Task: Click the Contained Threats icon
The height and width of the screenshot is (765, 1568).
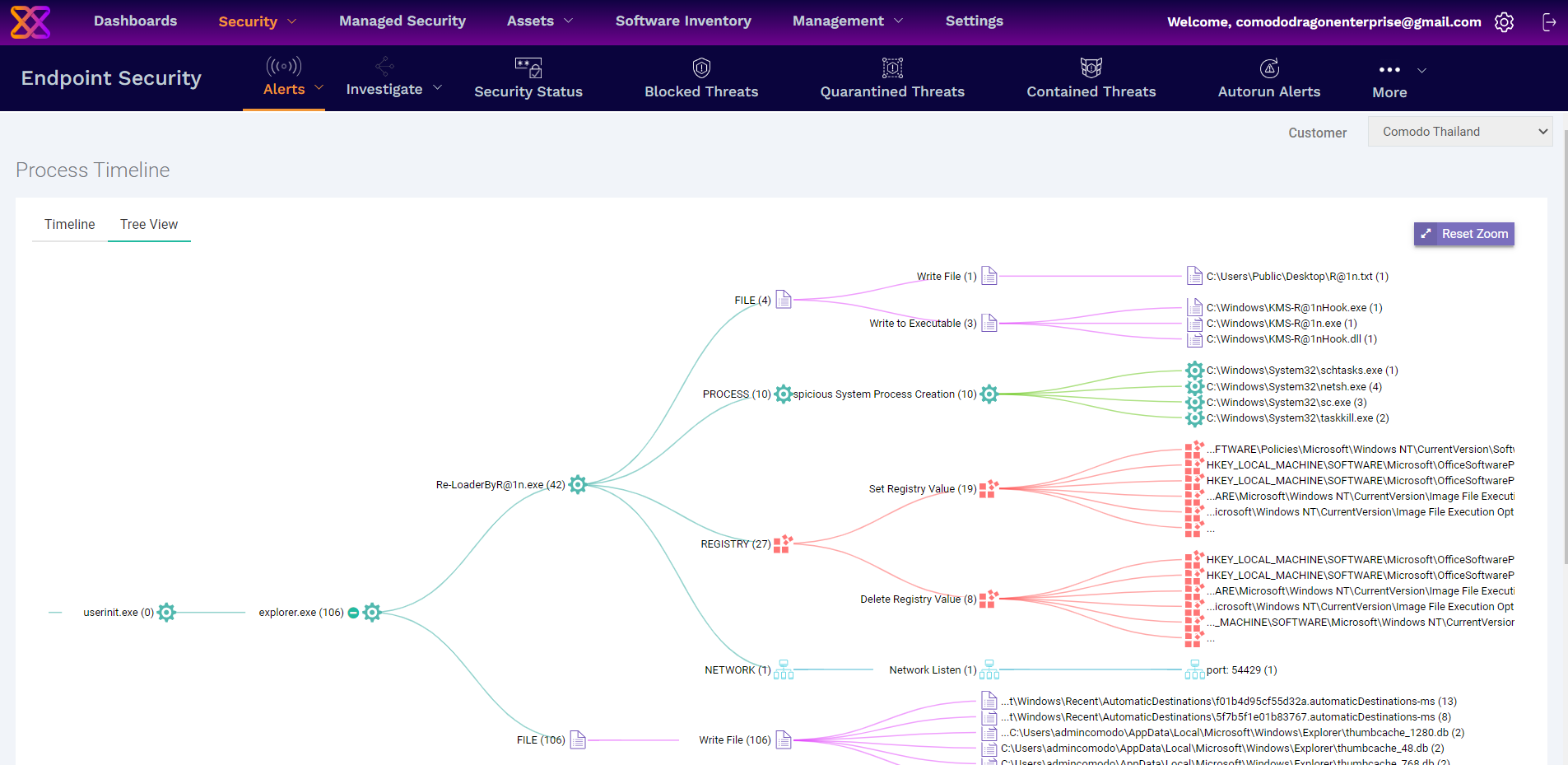Action: pos(1091,68)
